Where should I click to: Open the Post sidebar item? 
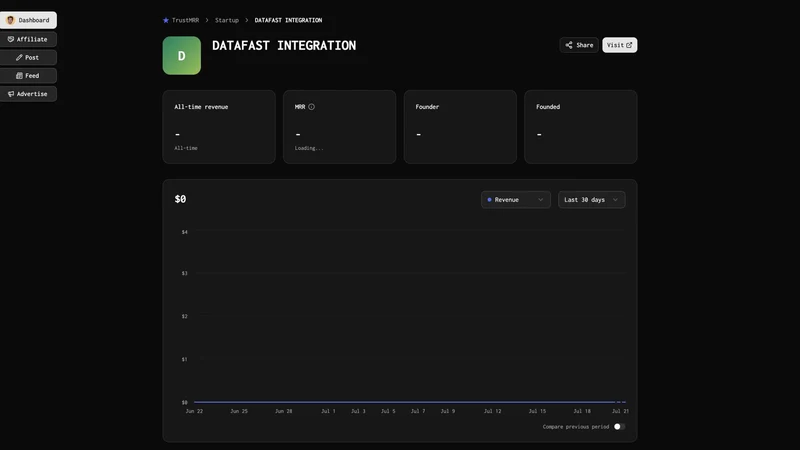click(x=28, y=58)
